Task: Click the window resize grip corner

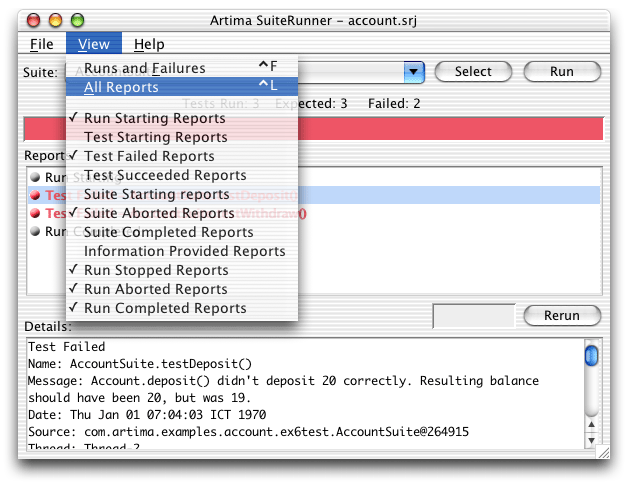Action: (603, 452)
